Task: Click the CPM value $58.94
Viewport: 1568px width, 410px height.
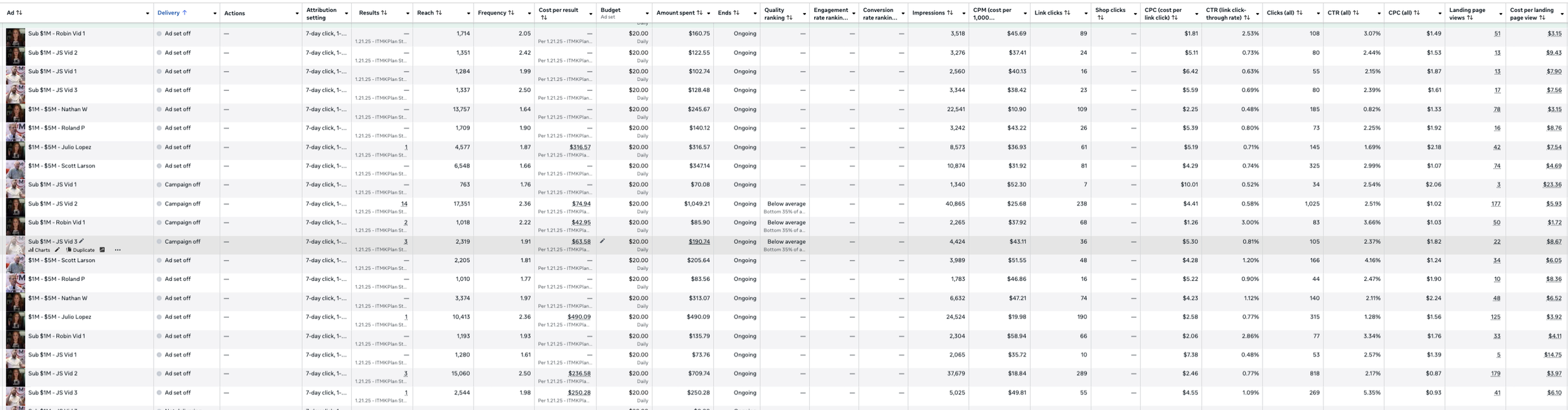Action: [x=1017, y=336]
